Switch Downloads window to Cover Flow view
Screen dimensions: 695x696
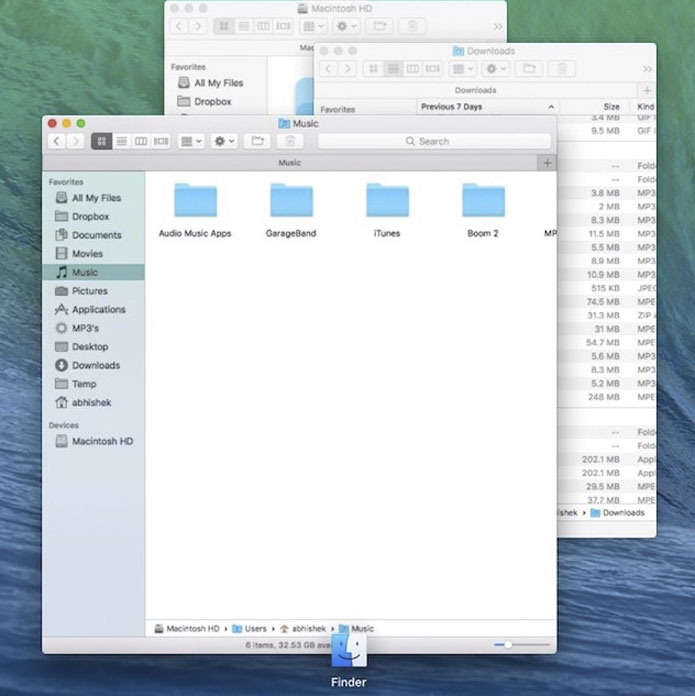pos(432,69)
